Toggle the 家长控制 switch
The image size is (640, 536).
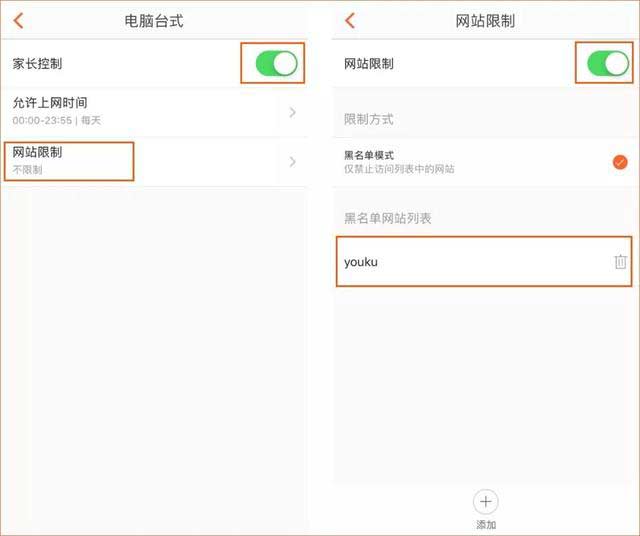click(276, 64)
